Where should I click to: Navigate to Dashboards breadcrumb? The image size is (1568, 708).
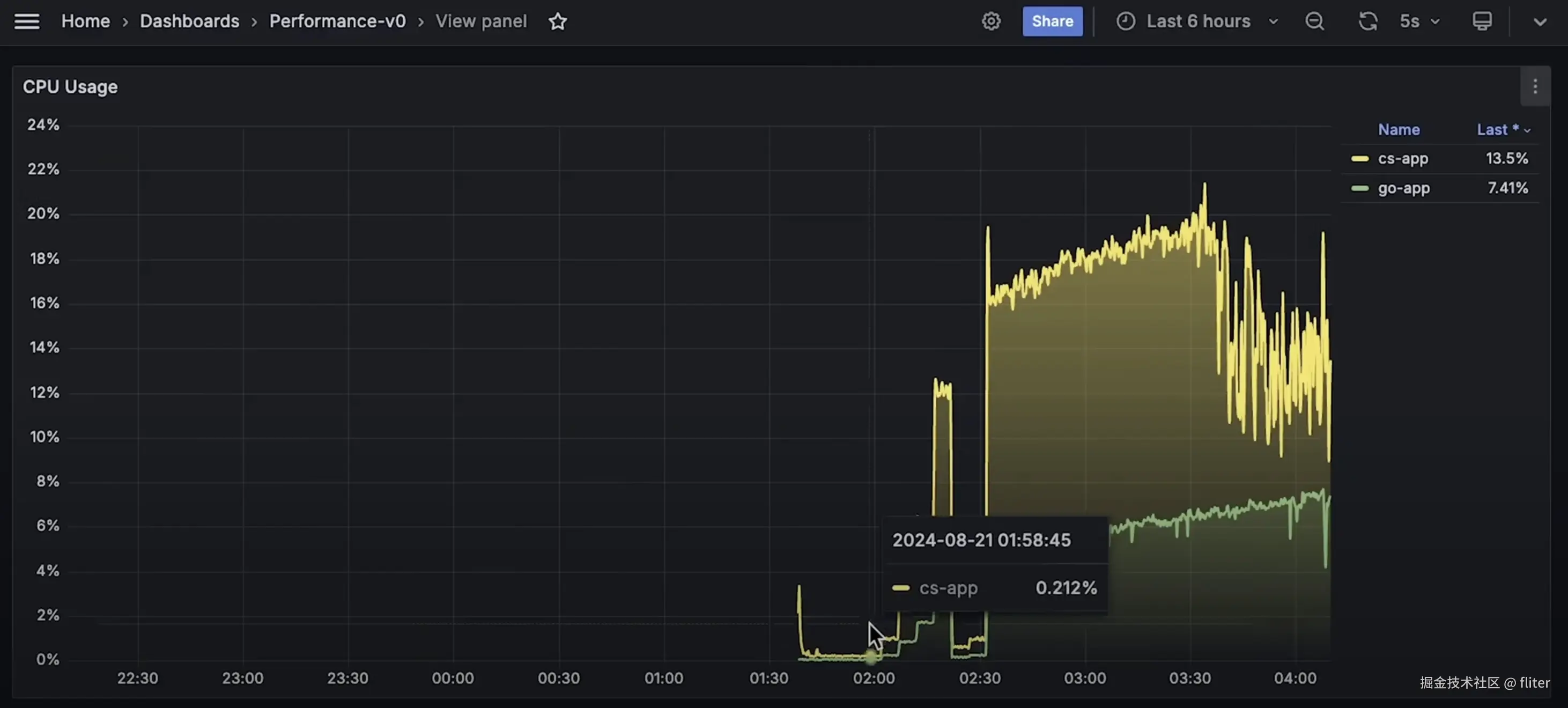click(x=189, y=21)
